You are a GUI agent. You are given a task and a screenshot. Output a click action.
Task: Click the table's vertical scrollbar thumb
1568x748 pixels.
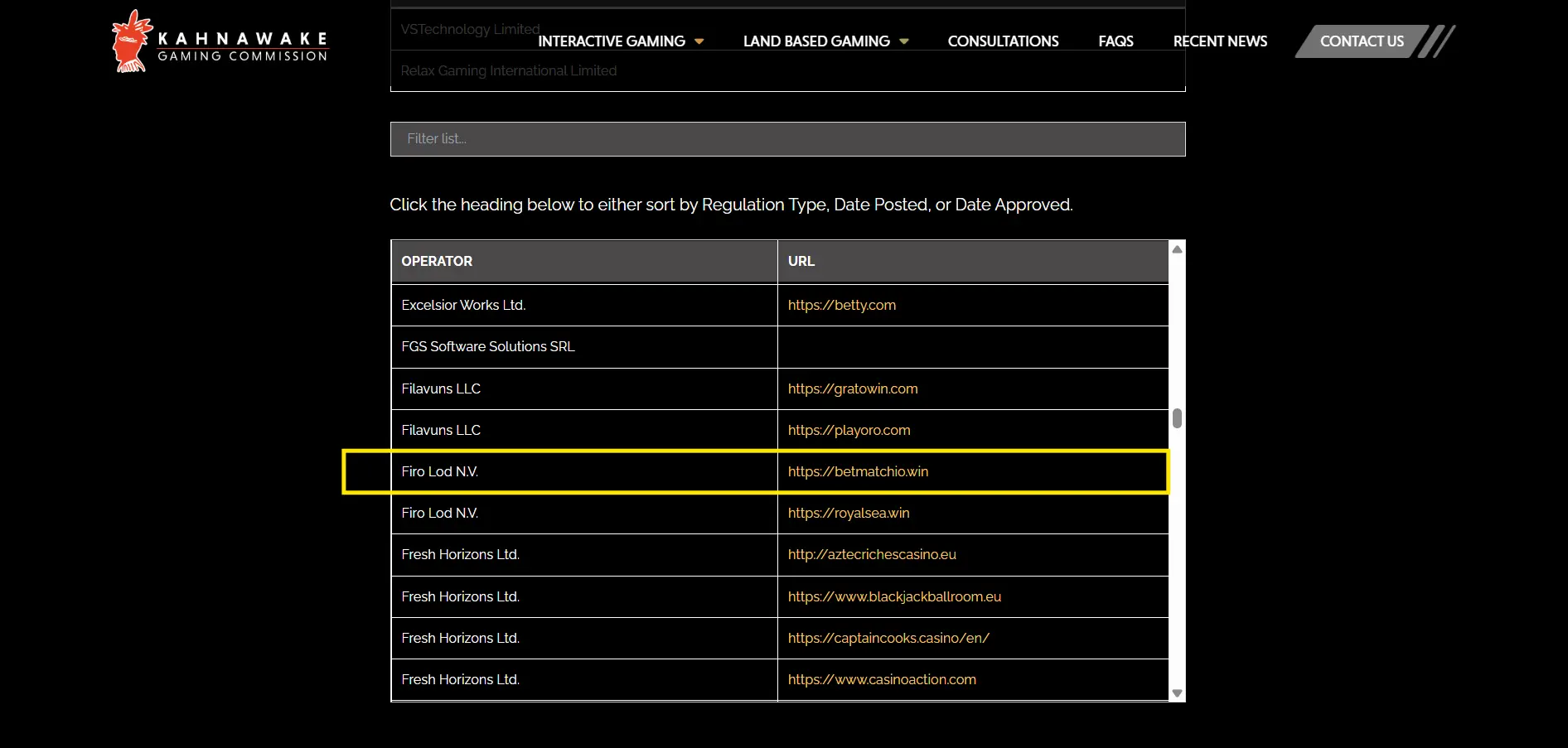(1177, 418)
